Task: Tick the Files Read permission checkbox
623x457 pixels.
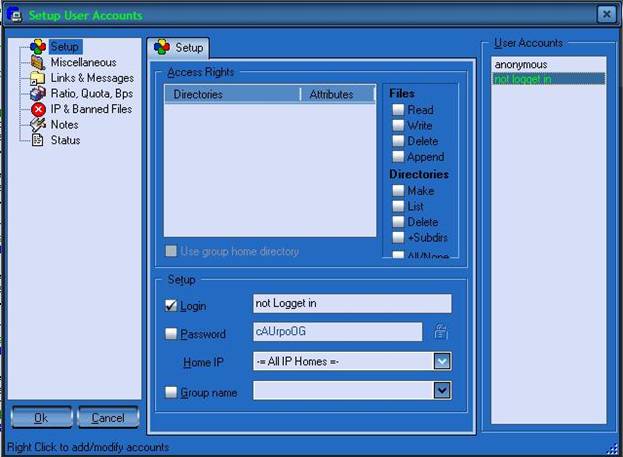Action: (398, 110)
